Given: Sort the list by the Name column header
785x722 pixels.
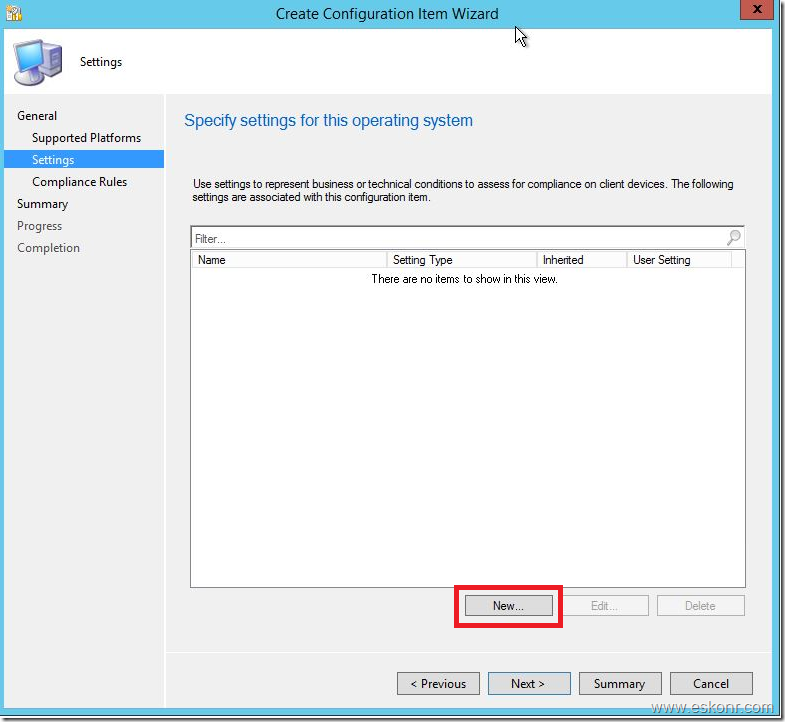Looking at the screenshot, I should tap(289, 260).
